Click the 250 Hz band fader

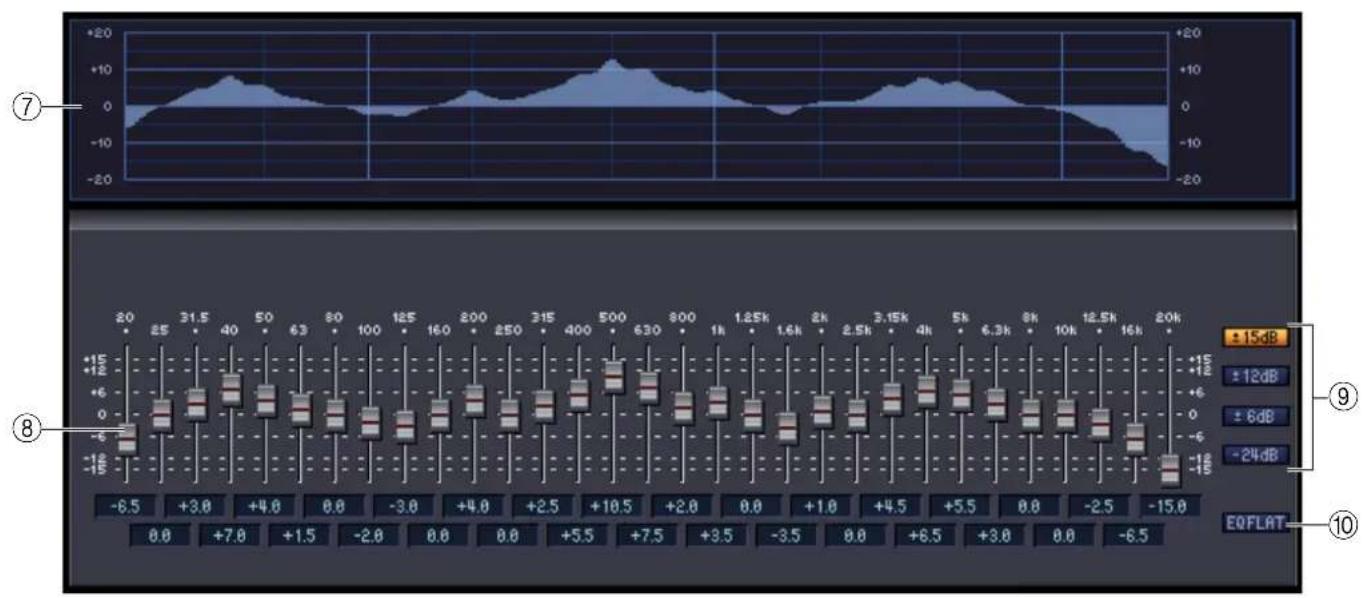pyautogui.click(x=509, y=413)
